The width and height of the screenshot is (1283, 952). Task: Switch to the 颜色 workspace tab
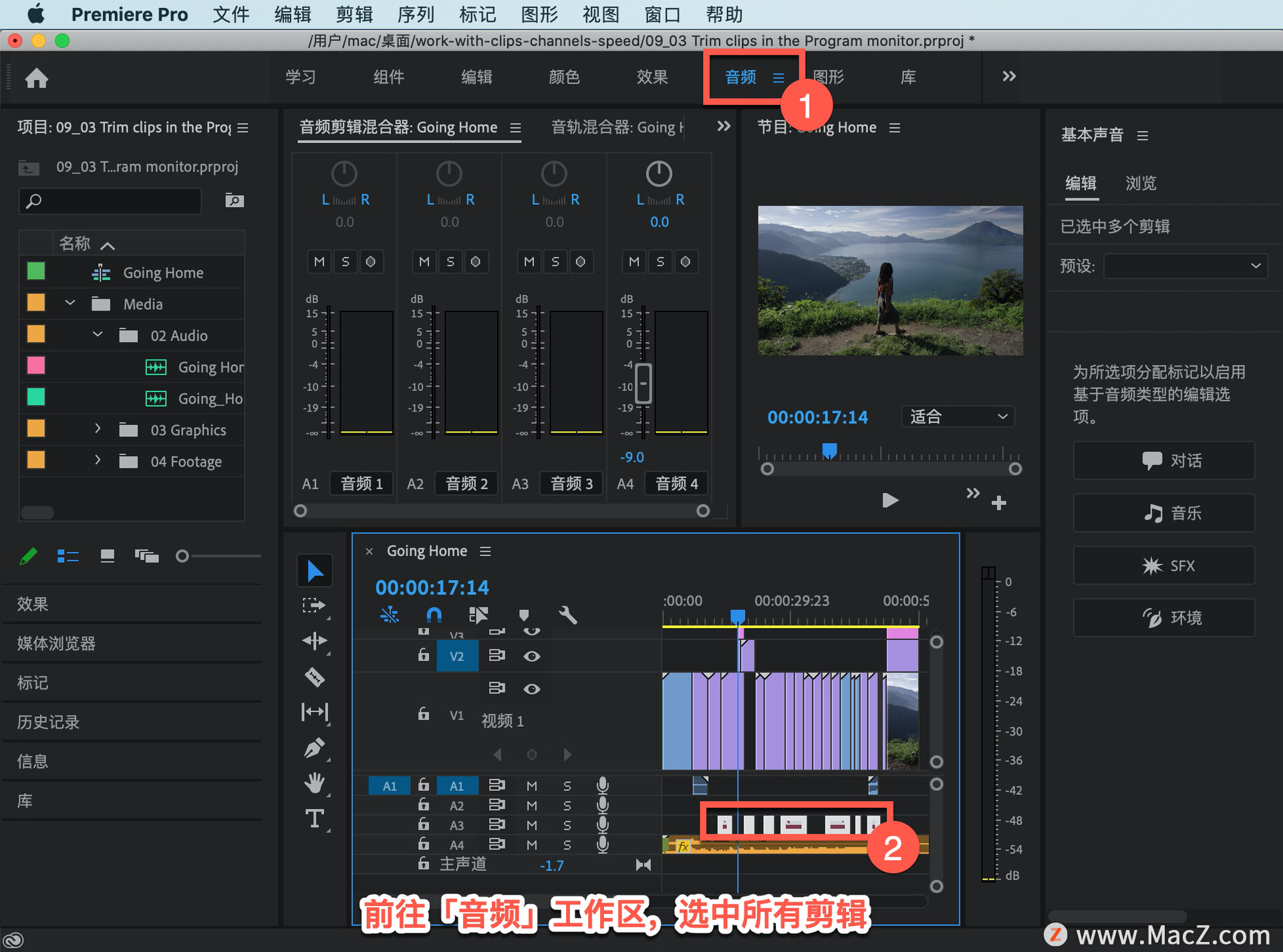coord(564,77)
